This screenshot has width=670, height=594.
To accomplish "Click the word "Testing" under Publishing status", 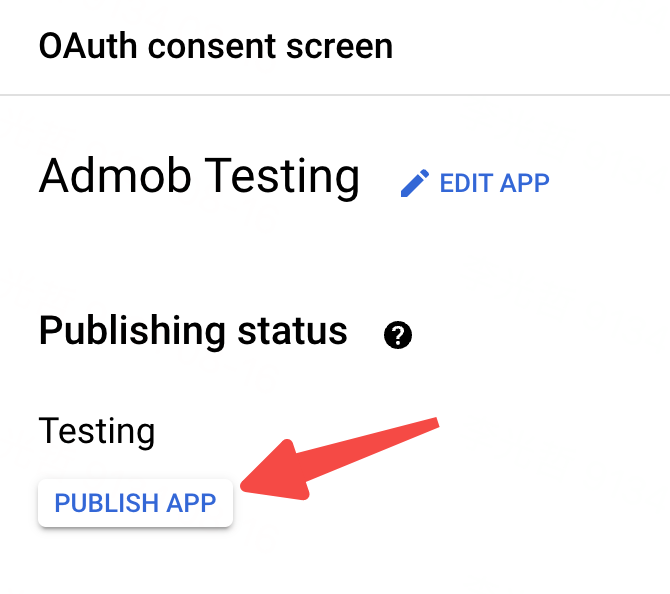I will [x=97, y=431].
